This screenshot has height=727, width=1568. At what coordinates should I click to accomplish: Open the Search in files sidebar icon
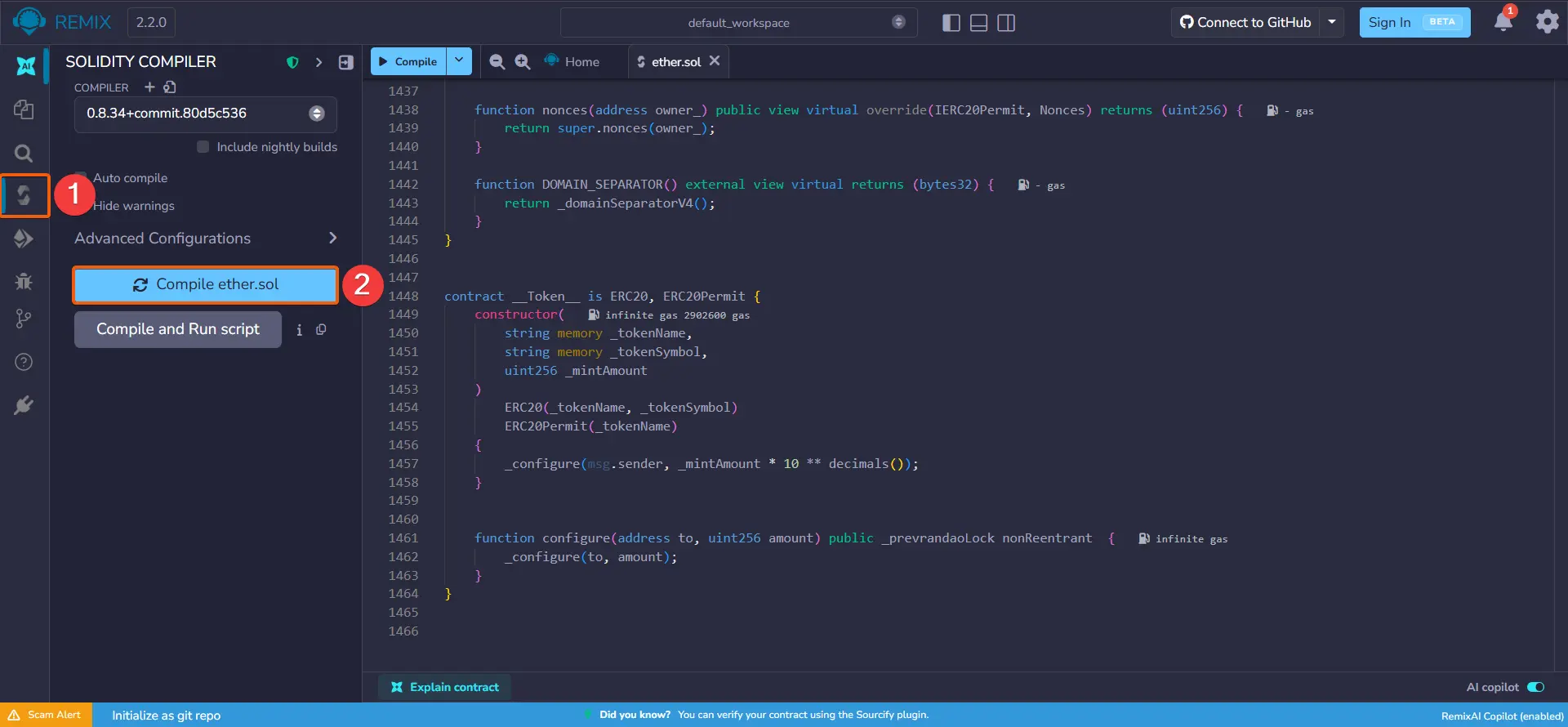[24, 153]
